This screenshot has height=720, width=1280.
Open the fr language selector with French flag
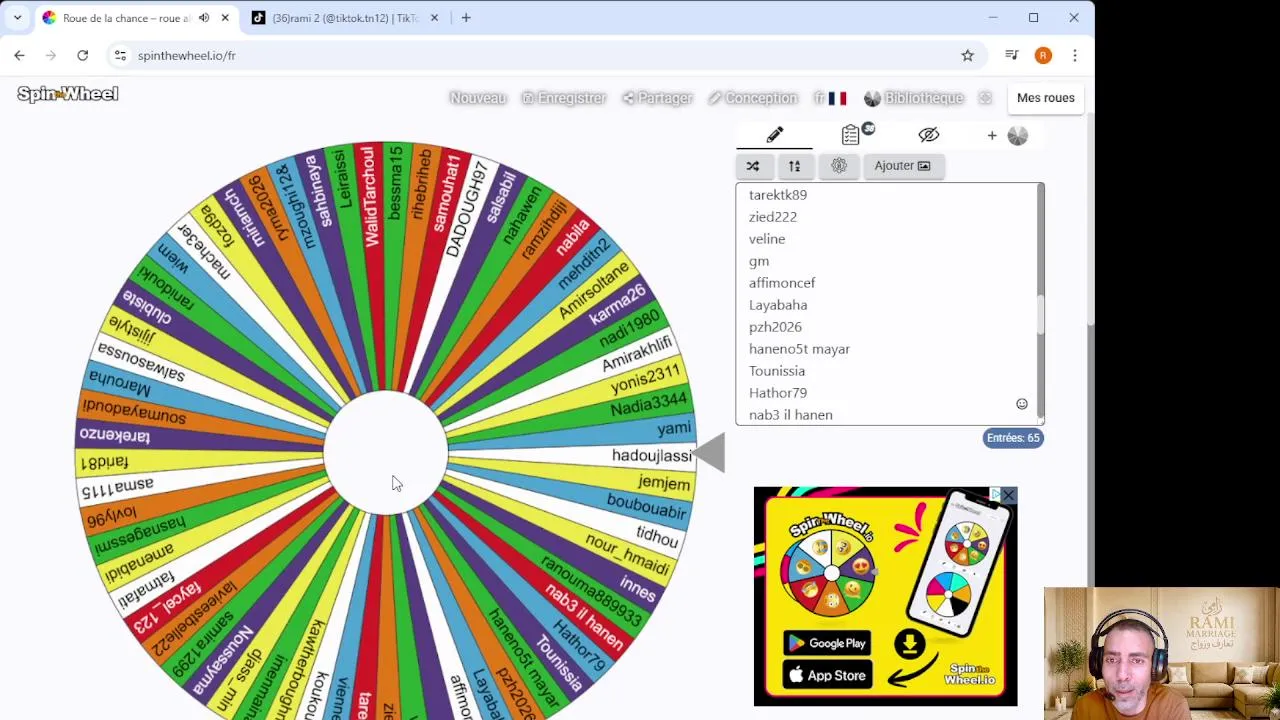pos(830,98)
